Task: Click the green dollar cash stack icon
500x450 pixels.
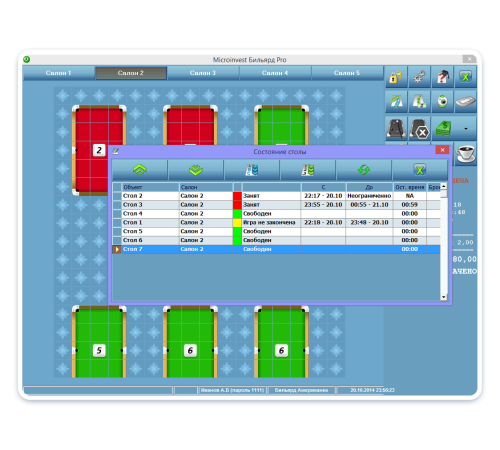Action: pyautogui.click(x=443, y=128)
